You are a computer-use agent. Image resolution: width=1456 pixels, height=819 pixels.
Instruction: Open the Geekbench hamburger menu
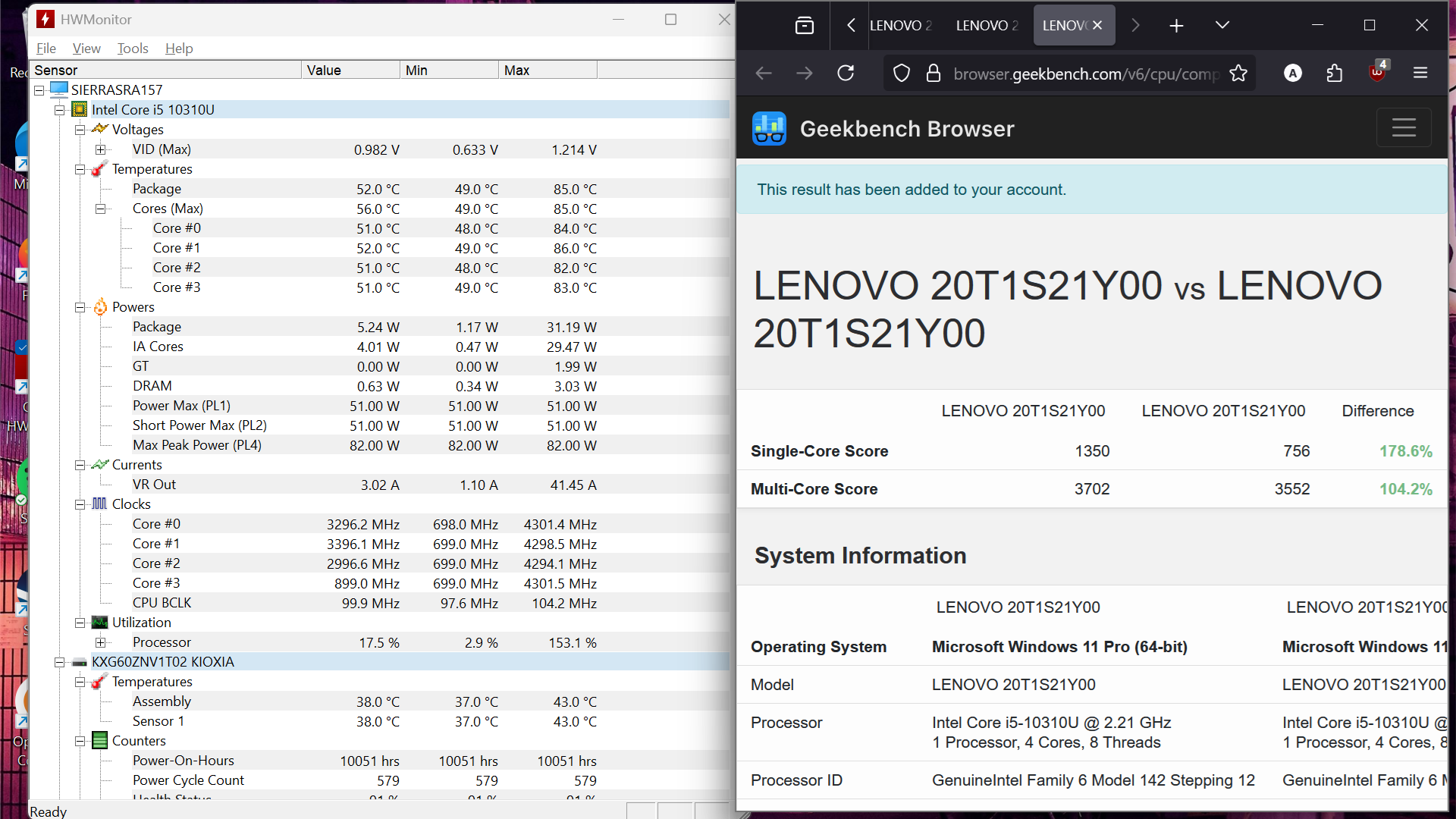(x=1404, y=127)
